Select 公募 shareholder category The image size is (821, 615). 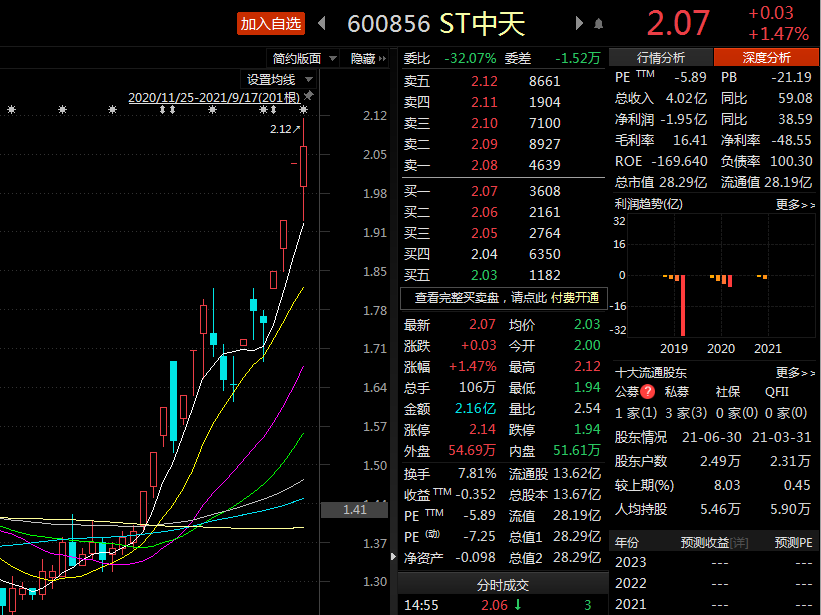click(x=627, y=392)
